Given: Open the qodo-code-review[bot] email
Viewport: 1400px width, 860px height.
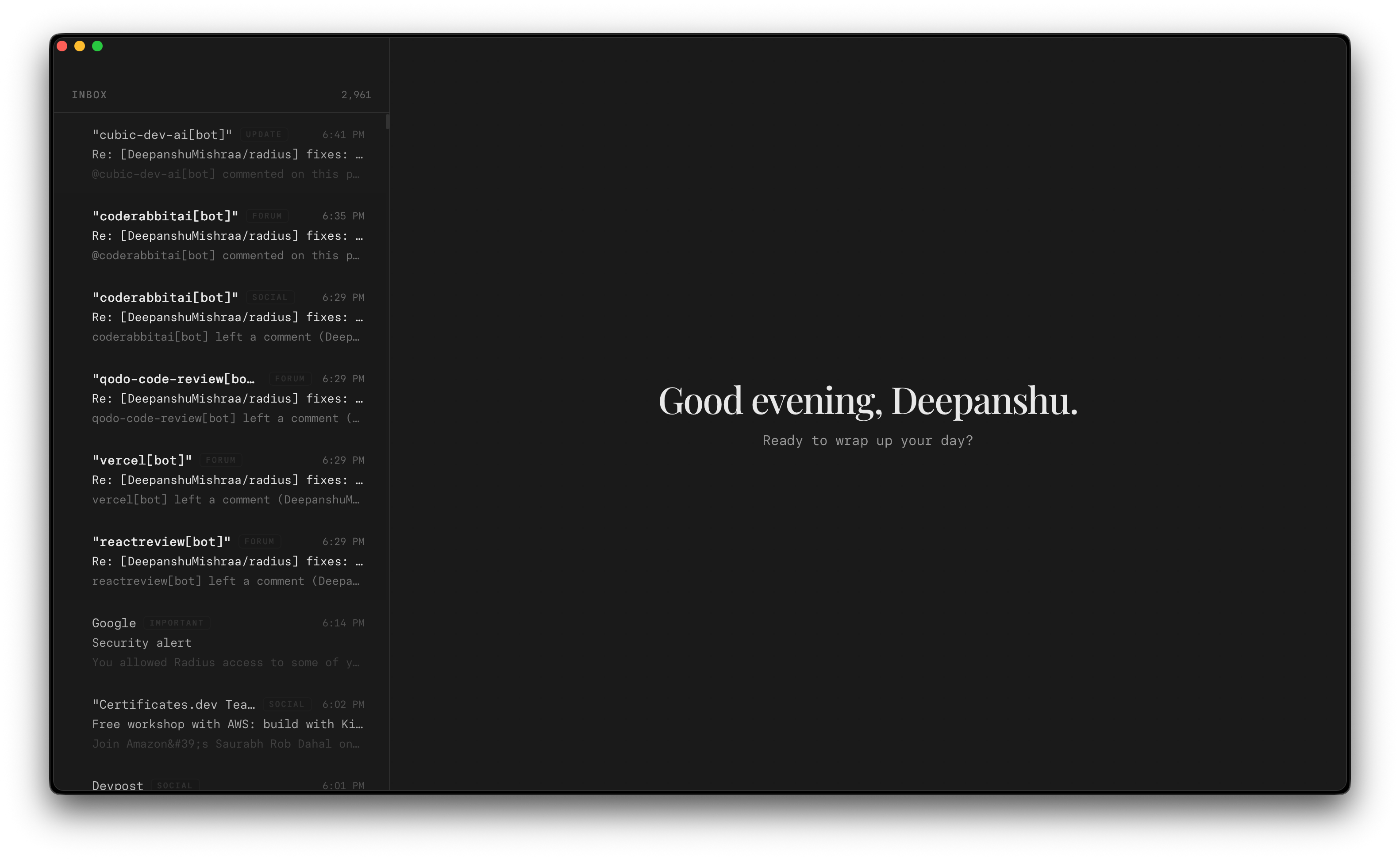Looking at the screenshot, I should pyautogui.click(x=221, y=398).
